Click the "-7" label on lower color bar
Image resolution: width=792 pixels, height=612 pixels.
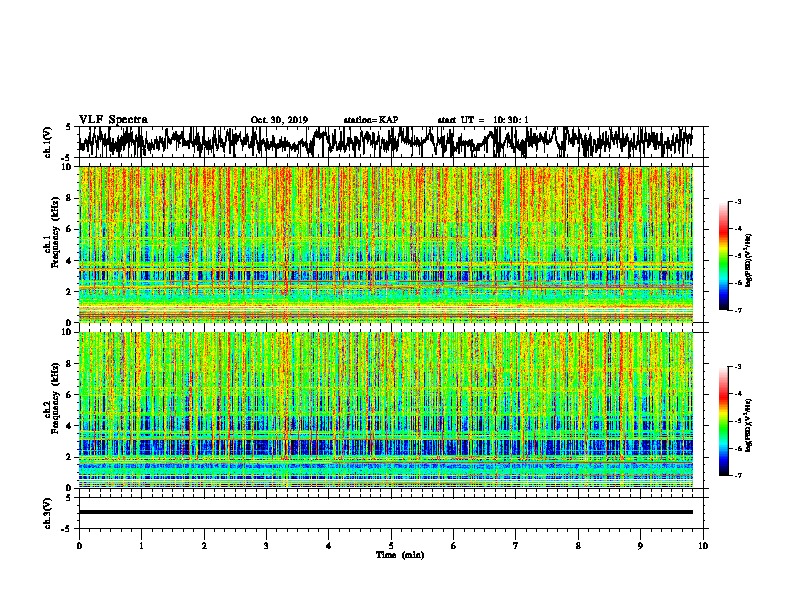point(737,475)
